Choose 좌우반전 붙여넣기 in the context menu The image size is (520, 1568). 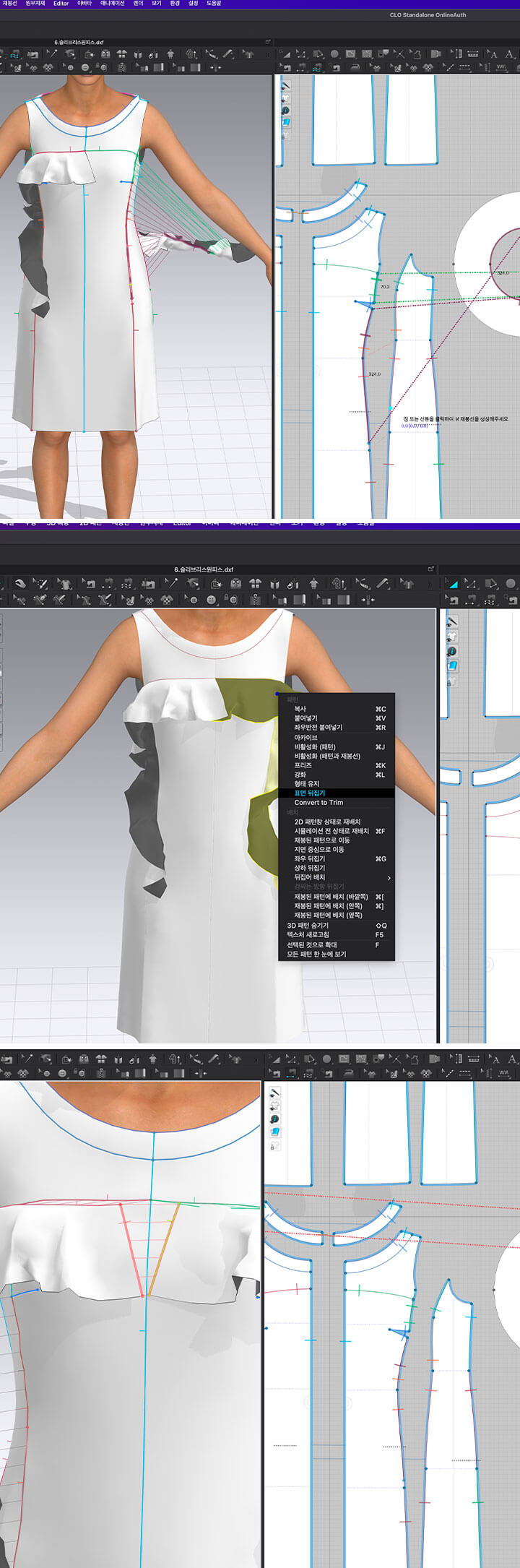(x=336, y=728)
